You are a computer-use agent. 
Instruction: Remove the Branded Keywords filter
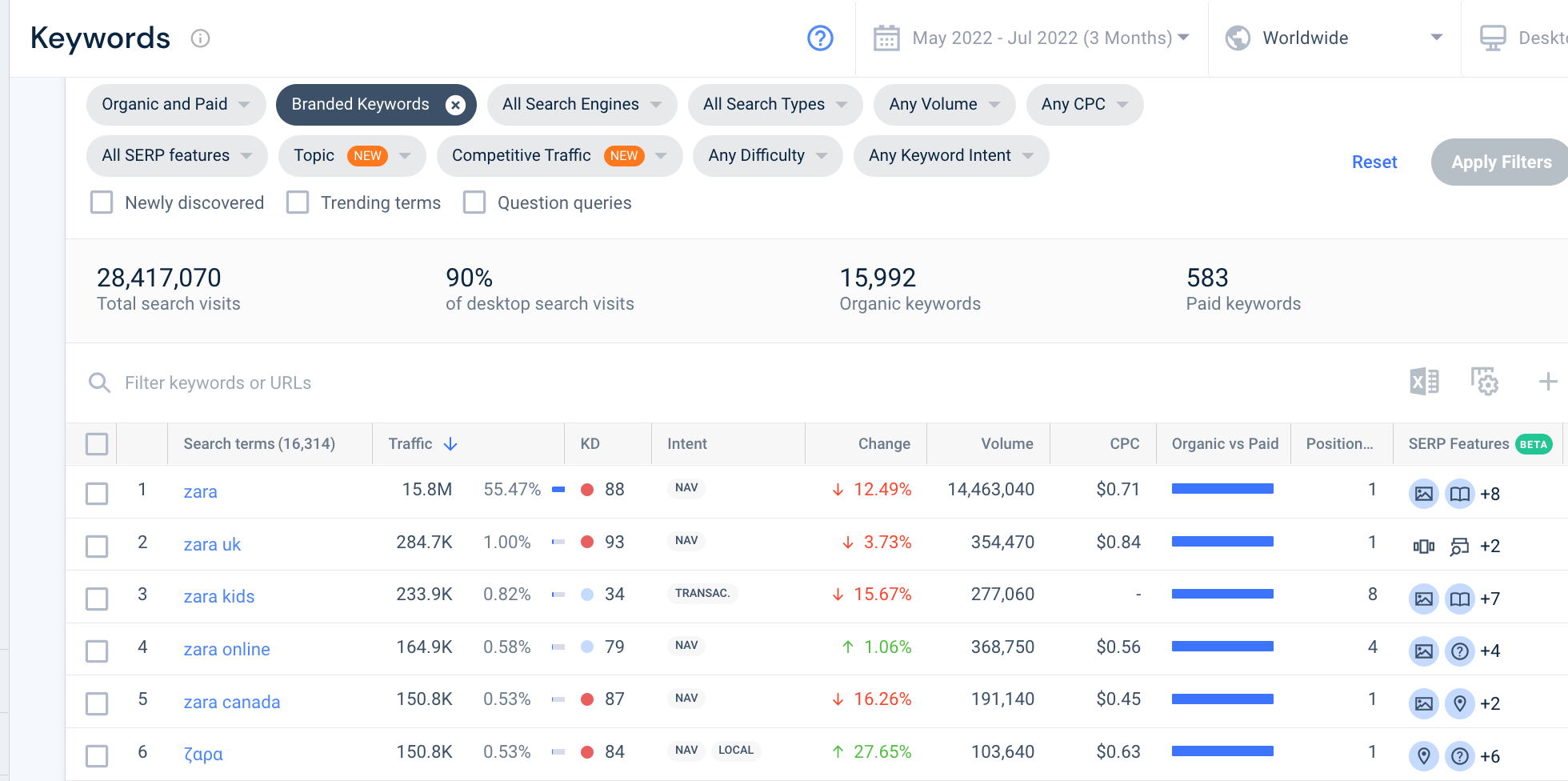[x=455, y=105]
